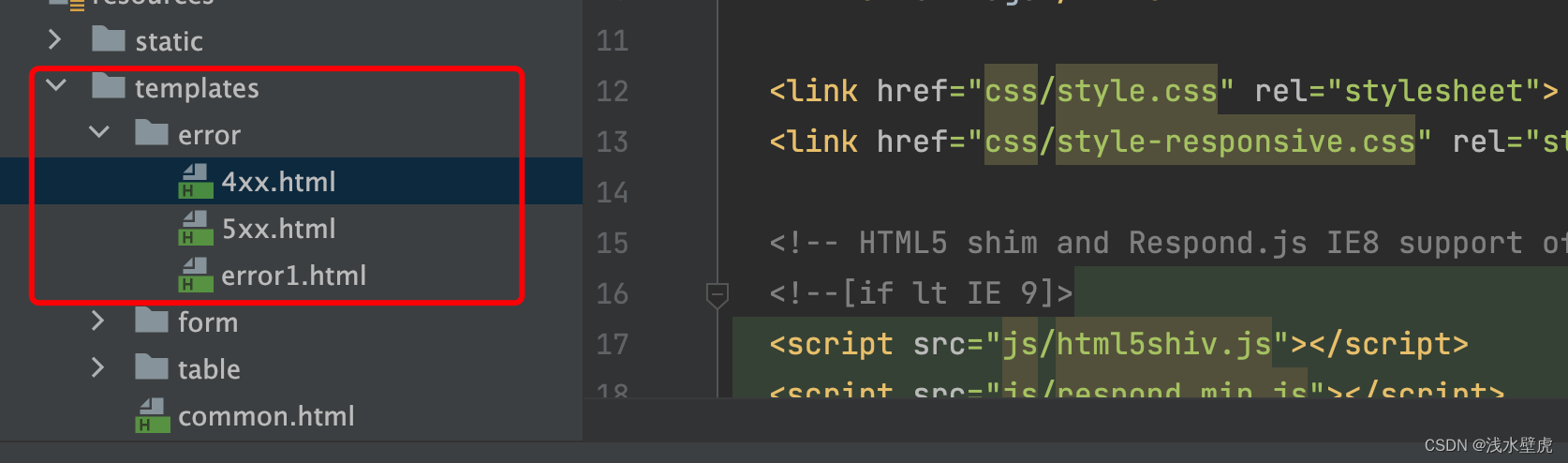Screen dimensions: 1568x463
Task: Click the 5xx.html file icon
Action: click(196, 228)
